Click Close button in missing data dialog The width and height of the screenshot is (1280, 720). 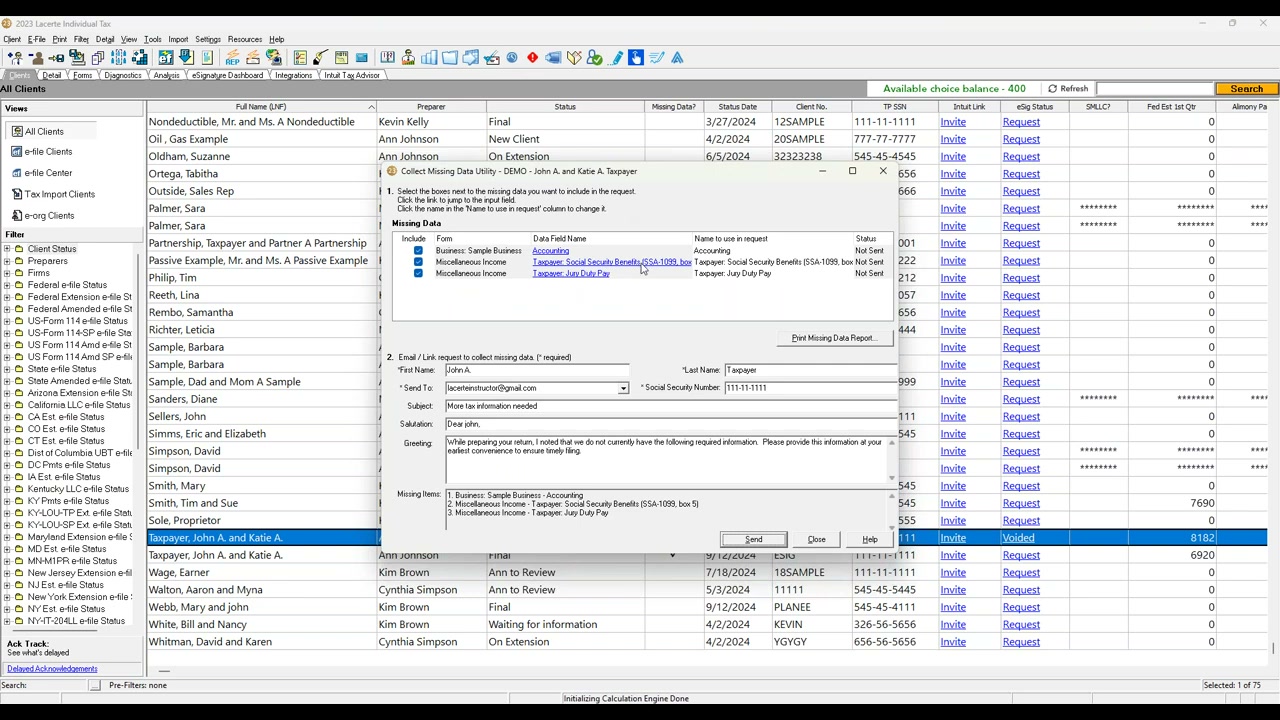817,540
